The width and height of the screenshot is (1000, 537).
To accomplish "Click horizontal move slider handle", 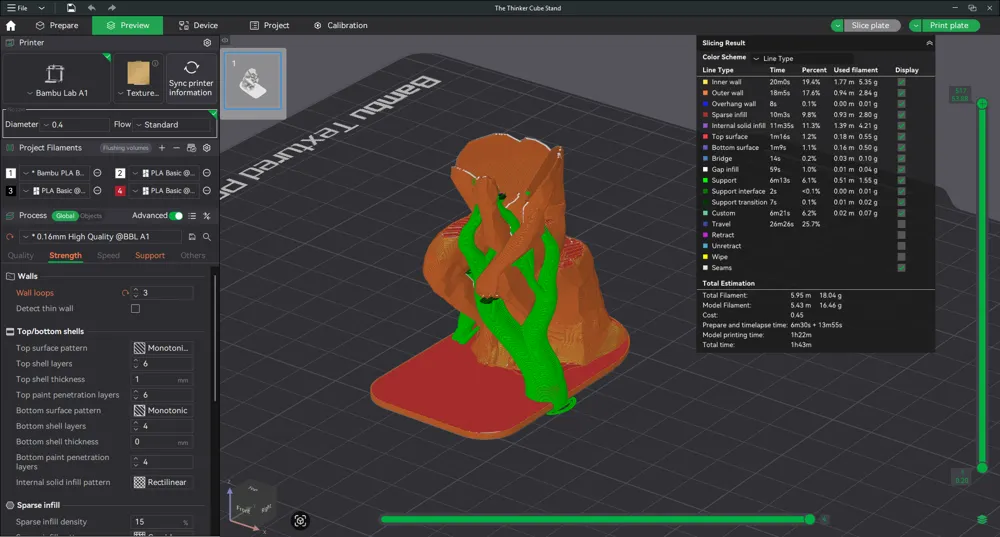I will coord(809,519).
